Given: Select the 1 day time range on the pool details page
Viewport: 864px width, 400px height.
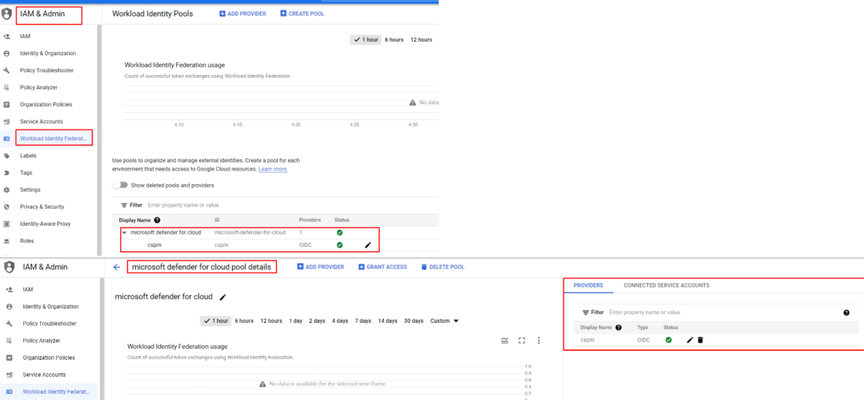Looking at the screenshot, I should 295,321.
